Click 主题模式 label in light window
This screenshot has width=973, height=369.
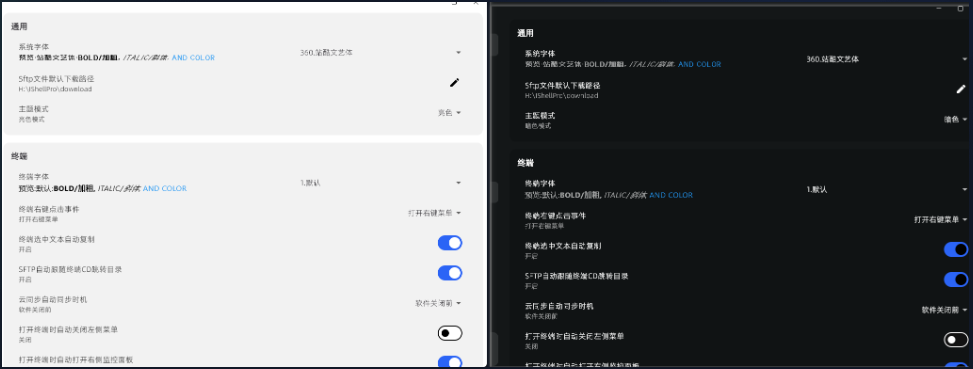click(x=34, y=109)
